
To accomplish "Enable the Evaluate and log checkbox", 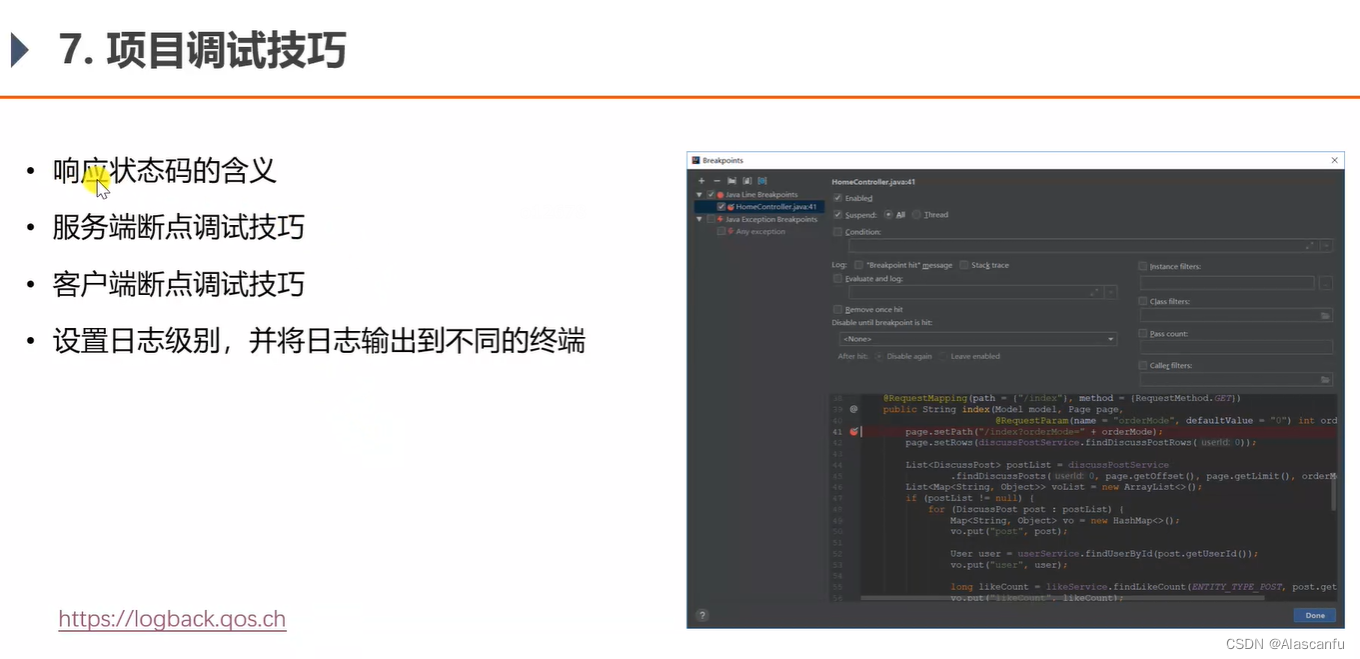I will coord(837,279).
